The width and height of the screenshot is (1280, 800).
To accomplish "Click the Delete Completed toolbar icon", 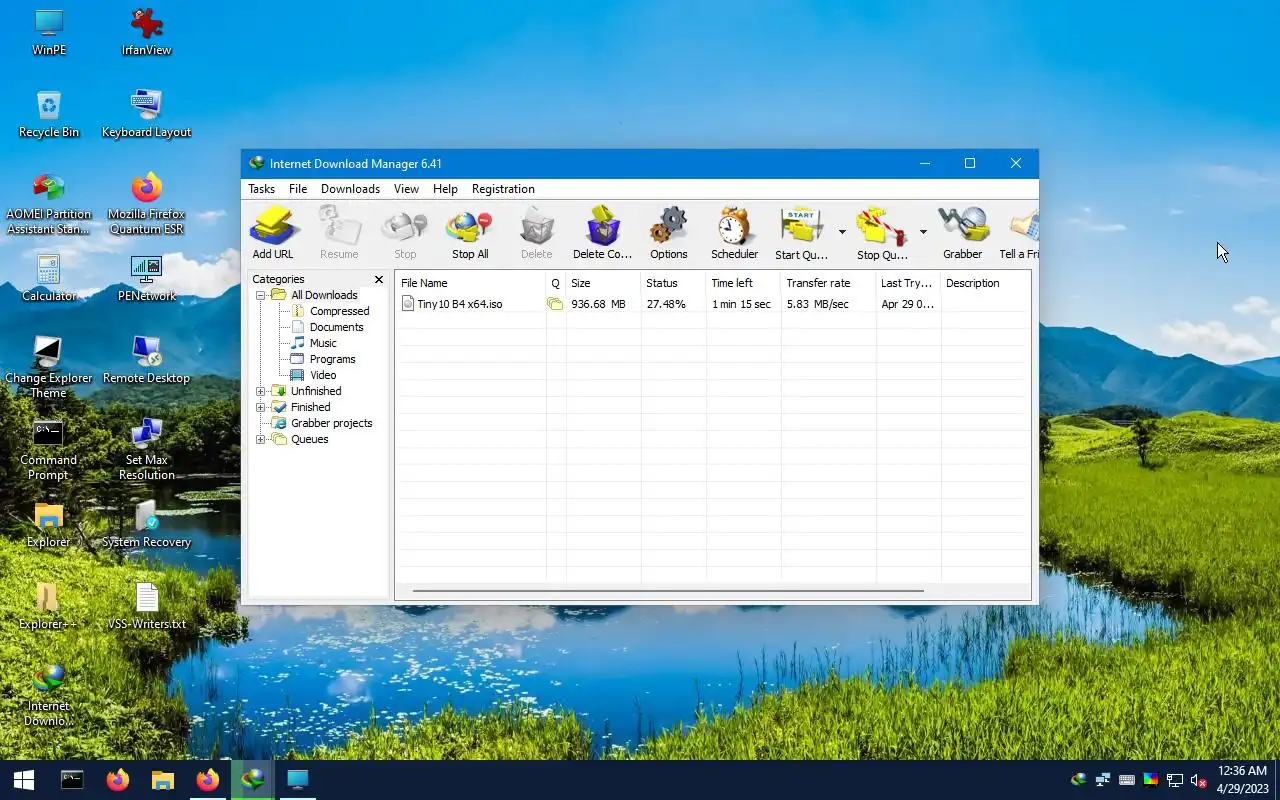I will (x=602, y=233).
